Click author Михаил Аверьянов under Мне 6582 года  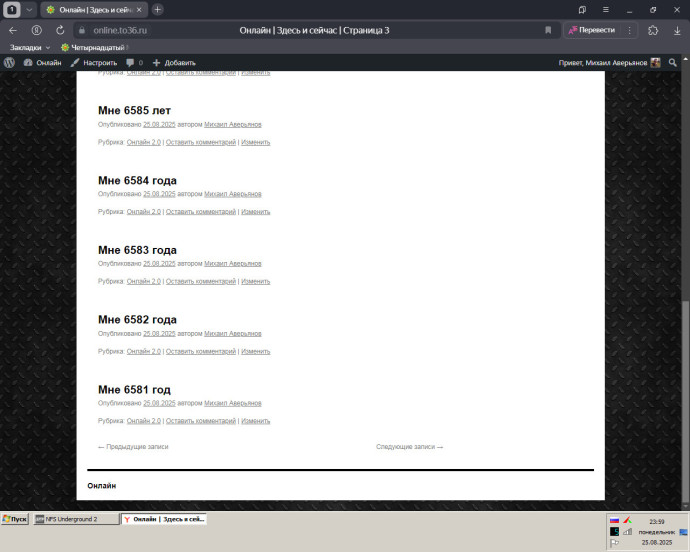(233, 334)
